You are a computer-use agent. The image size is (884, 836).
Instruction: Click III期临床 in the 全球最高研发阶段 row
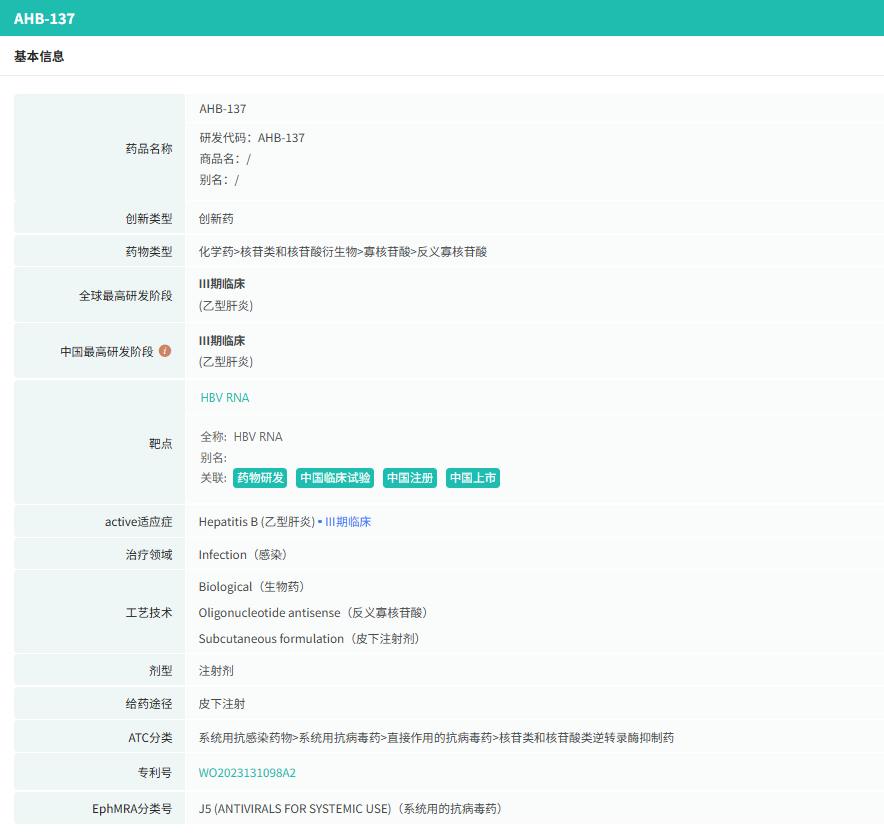[x=222, y=284]
